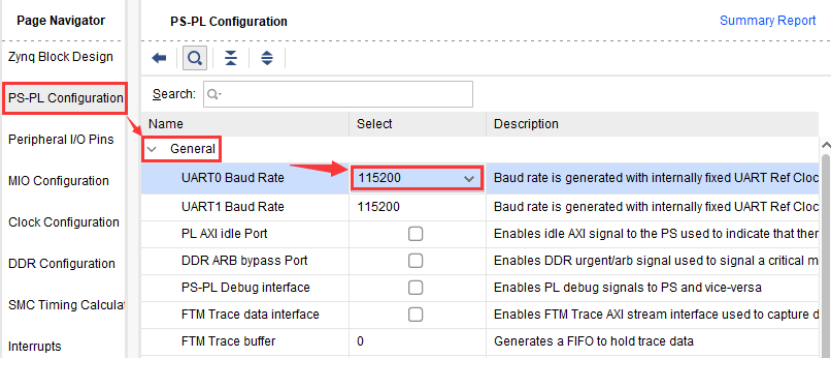
Task: Open MIO Configuration page
Action: pyautogui.click(x=58, y=181)
